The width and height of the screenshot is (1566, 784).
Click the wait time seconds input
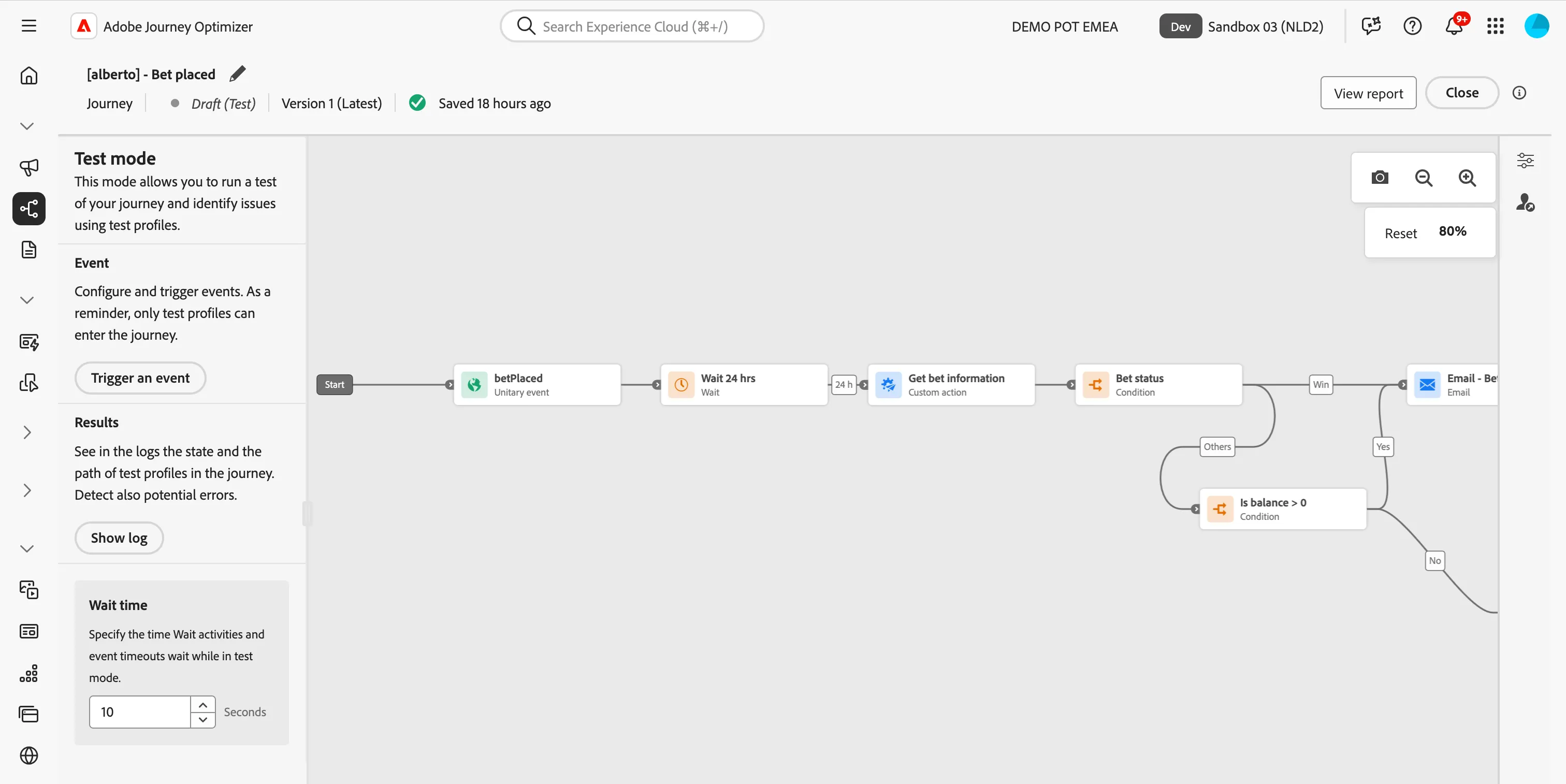point(140,713)
